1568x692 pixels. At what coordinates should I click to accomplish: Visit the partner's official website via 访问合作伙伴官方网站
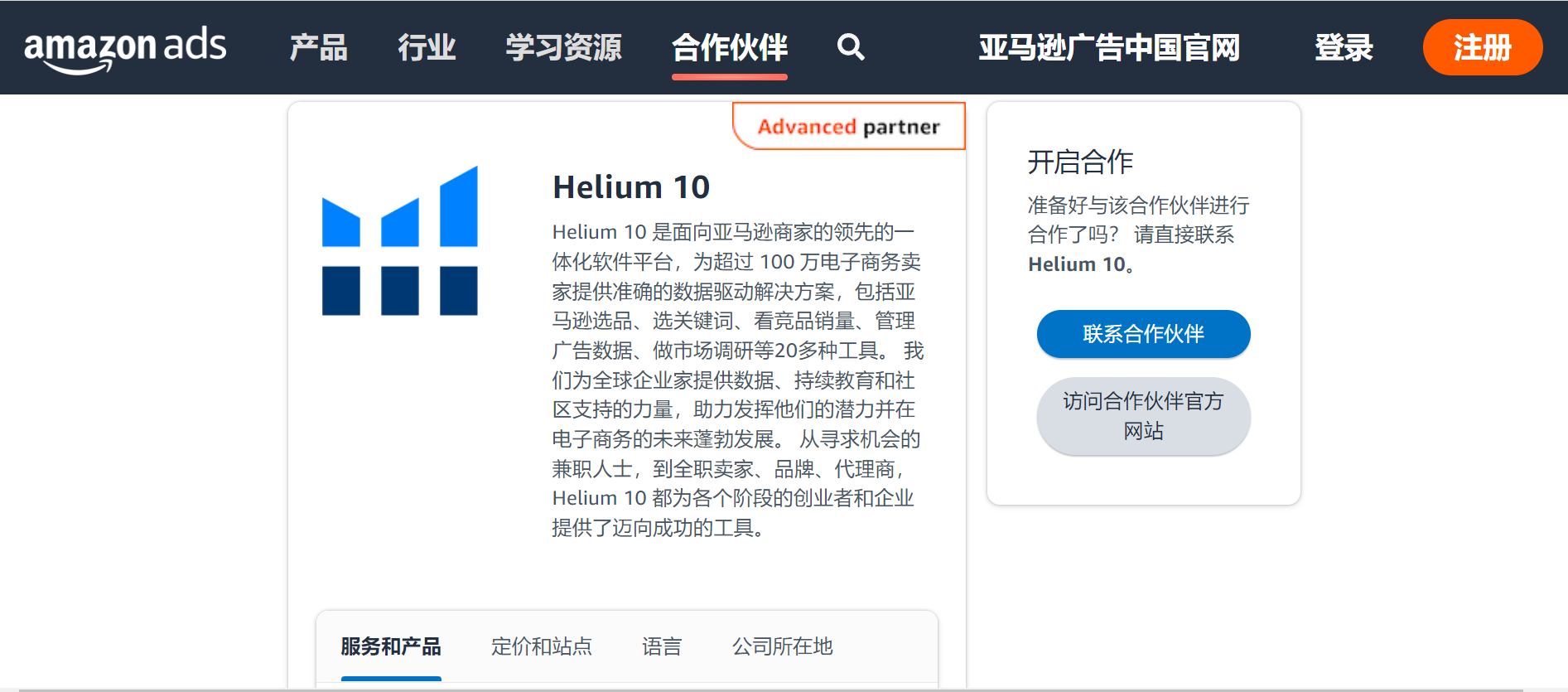click(1143, 416)
